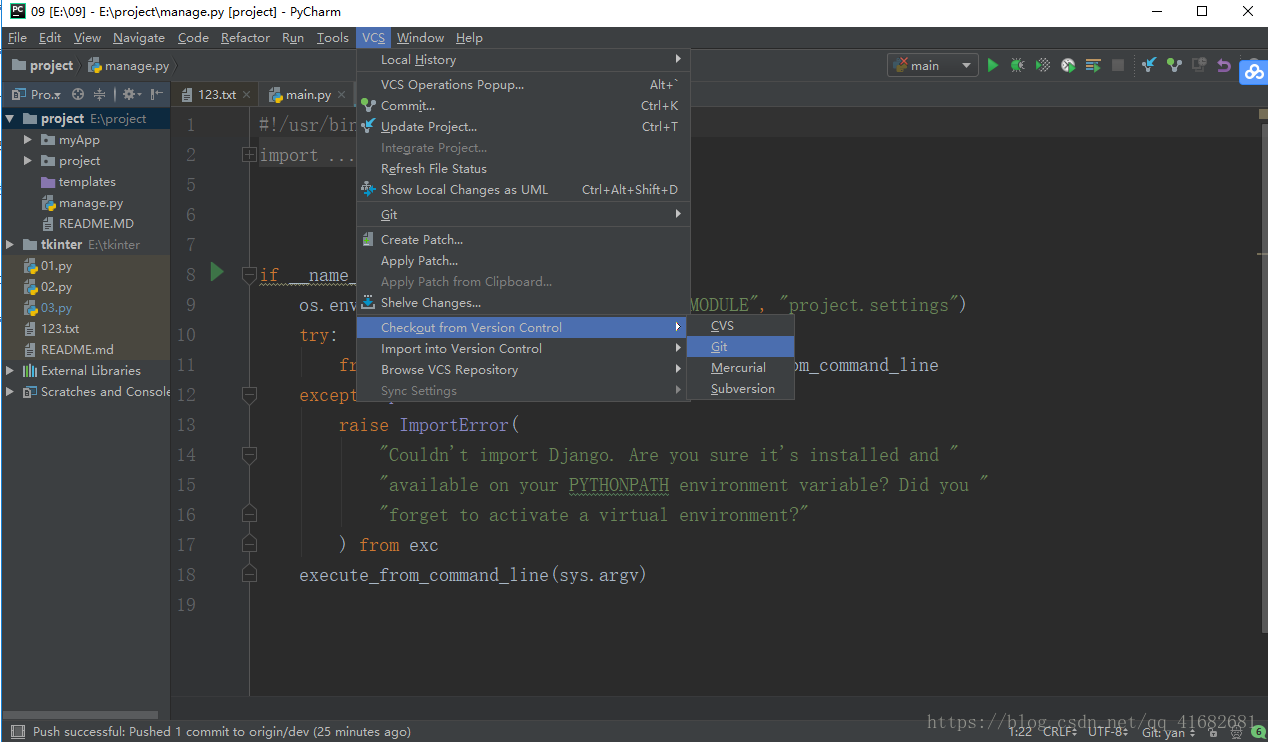Expand External Libraries node

(x=10, y=371)
